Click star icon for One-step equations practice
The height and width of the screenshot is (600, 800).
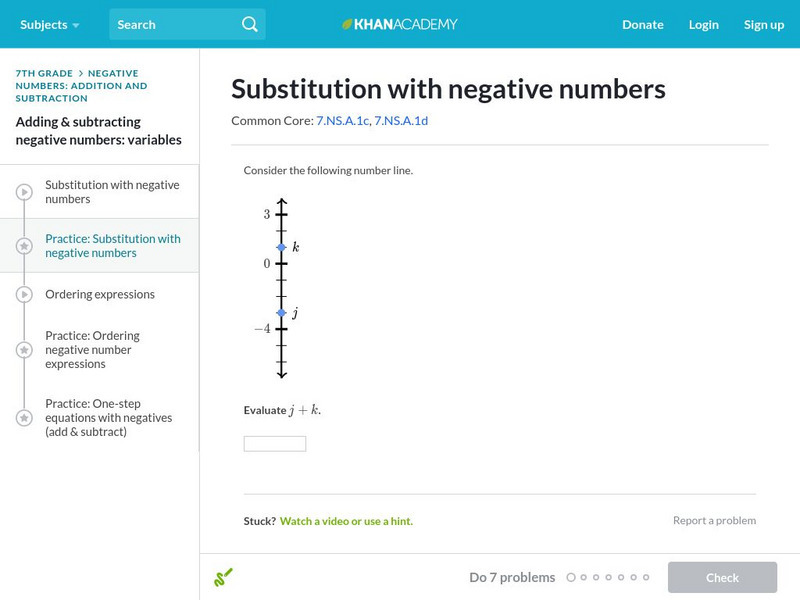coord(24,418)
